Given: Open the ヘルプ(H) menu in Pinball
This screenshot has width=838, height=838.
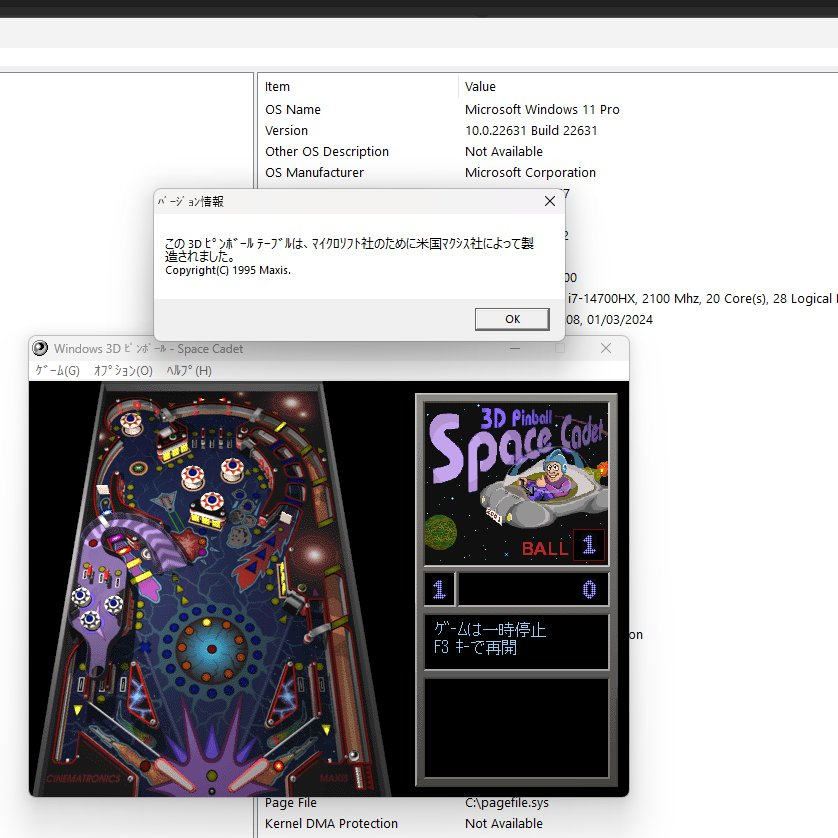Looking at the screenshot, I should coord(189,370).
